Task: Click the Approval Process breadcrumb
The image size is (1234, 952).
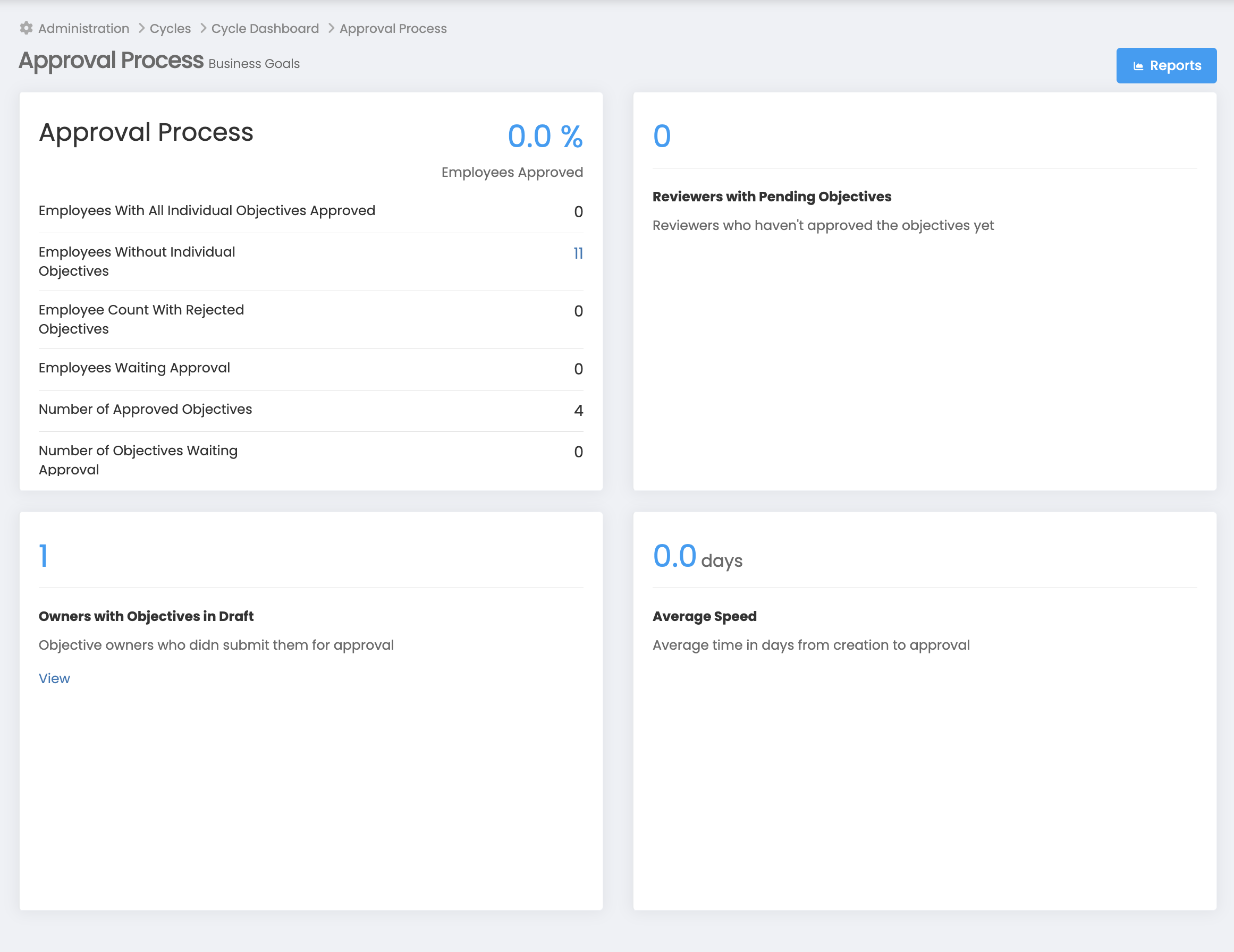Action: tap(393, 28)
